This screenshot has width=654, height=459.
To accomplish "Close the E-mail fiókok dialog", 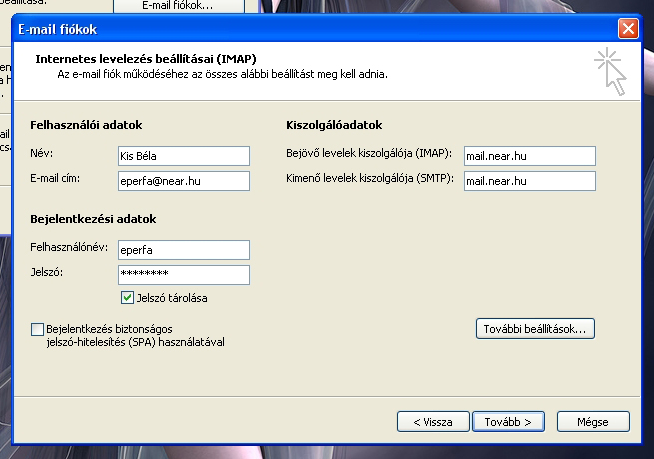I will point(627,29).
